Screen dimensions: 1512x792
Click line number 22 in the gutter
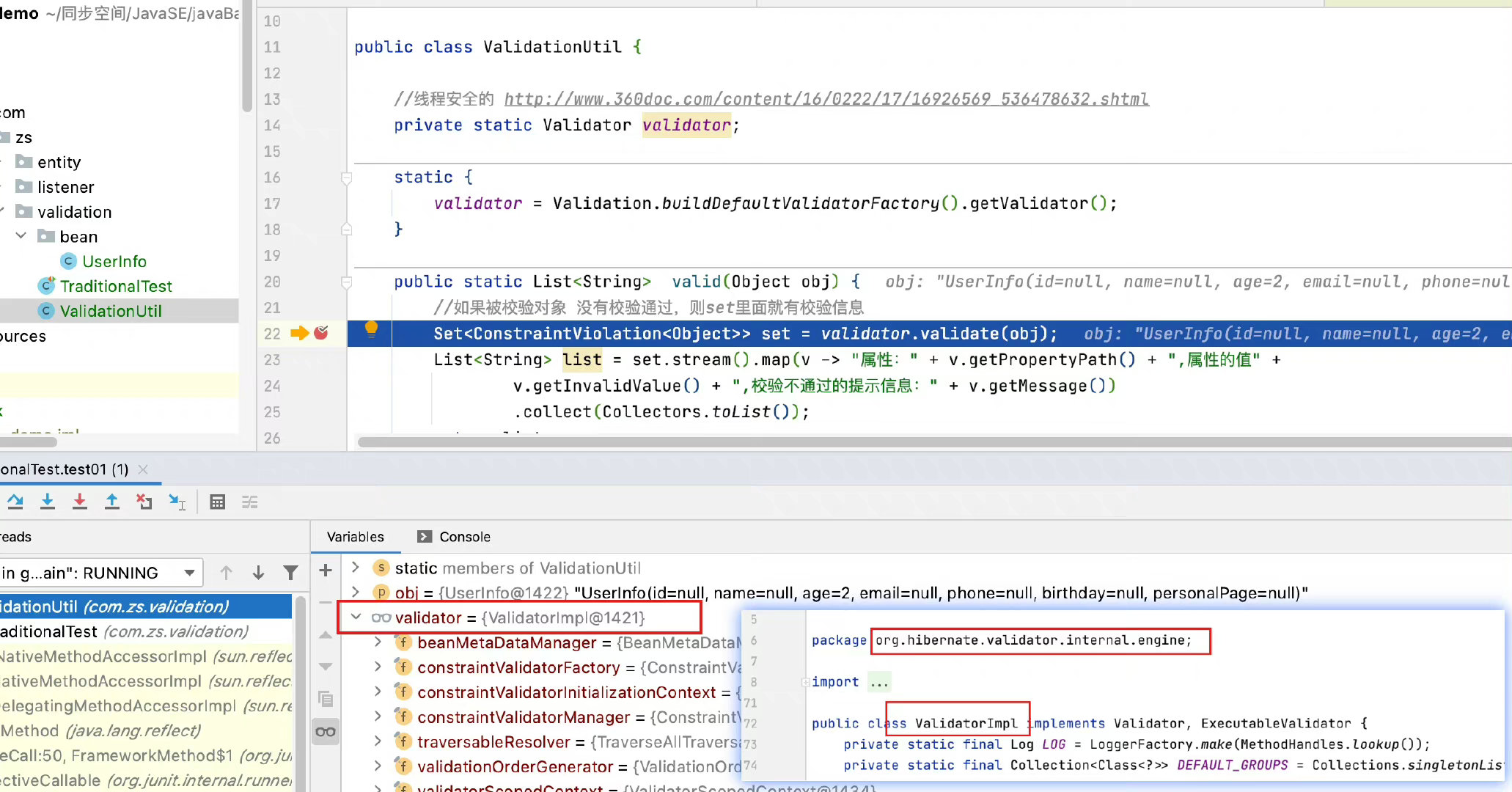point(272,334)
